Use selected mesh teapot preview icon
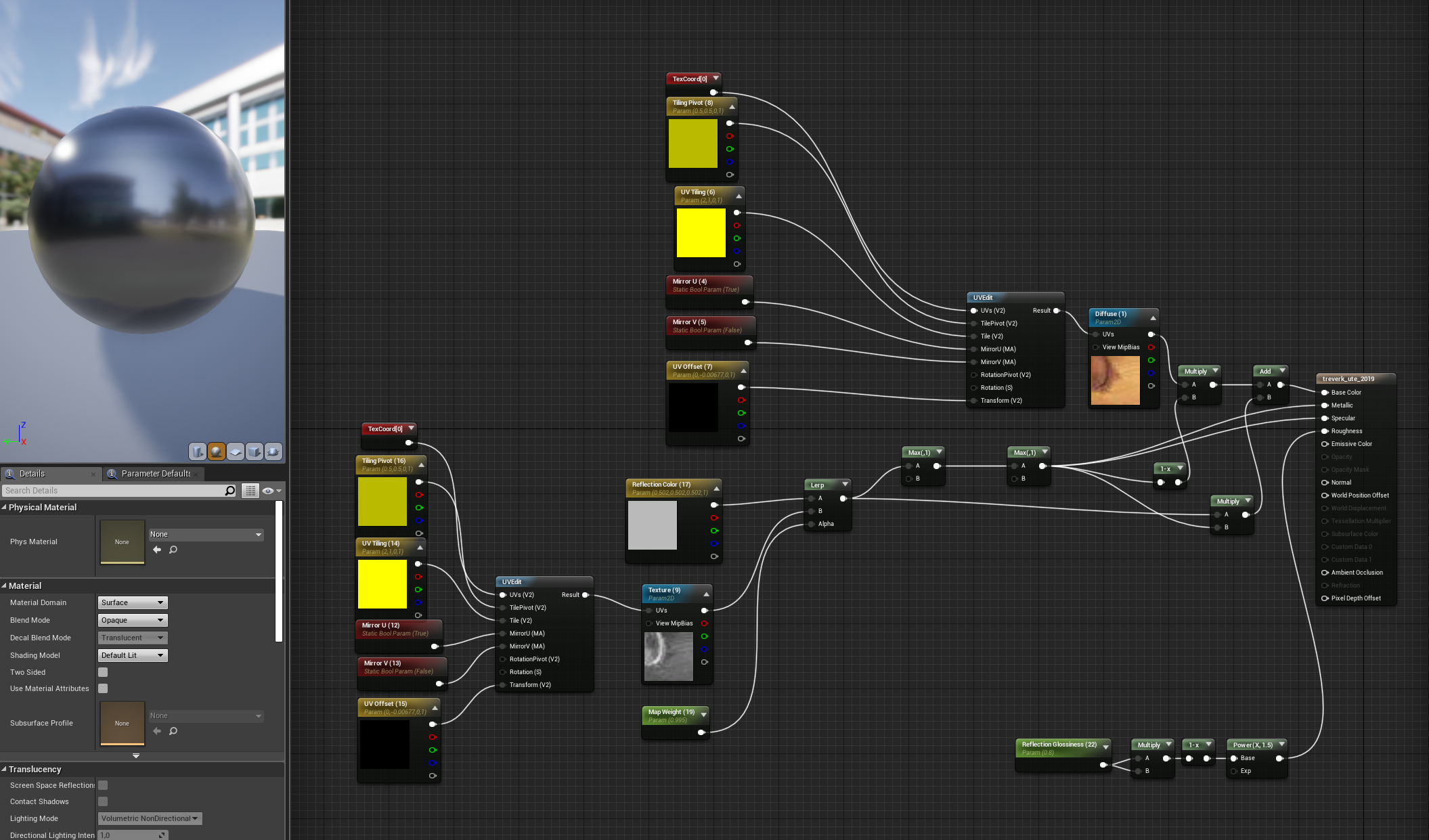The image size is (1429, 840). point(273,451)
